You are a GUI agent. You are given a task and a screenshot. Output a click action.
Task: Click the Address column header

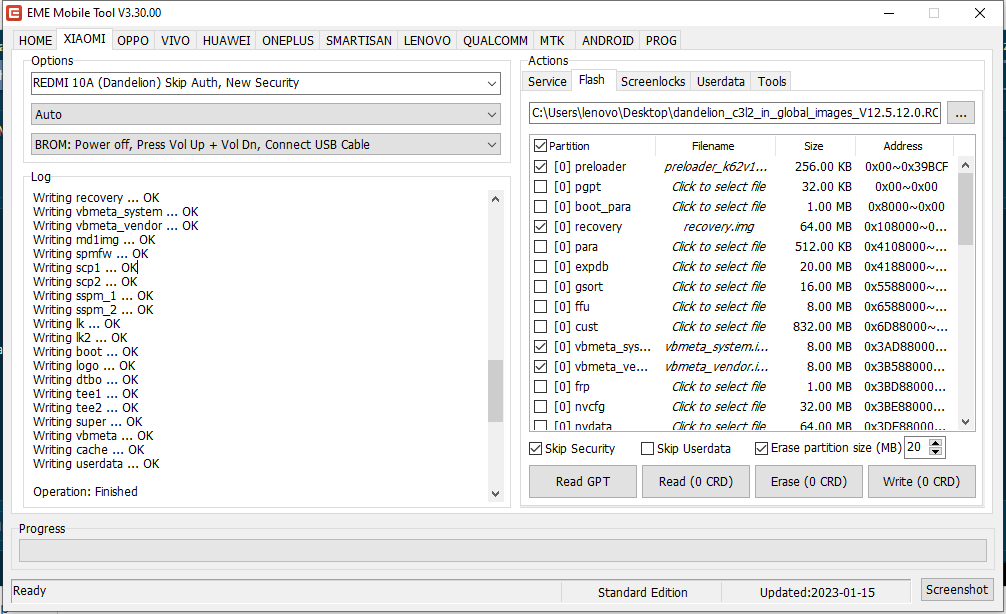[x=903, y=146]
